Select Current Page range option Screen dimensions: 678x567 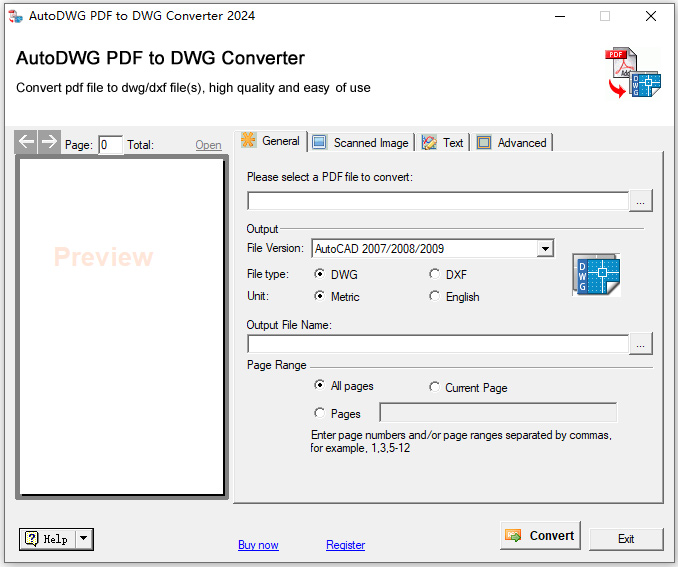pos(468,387)
